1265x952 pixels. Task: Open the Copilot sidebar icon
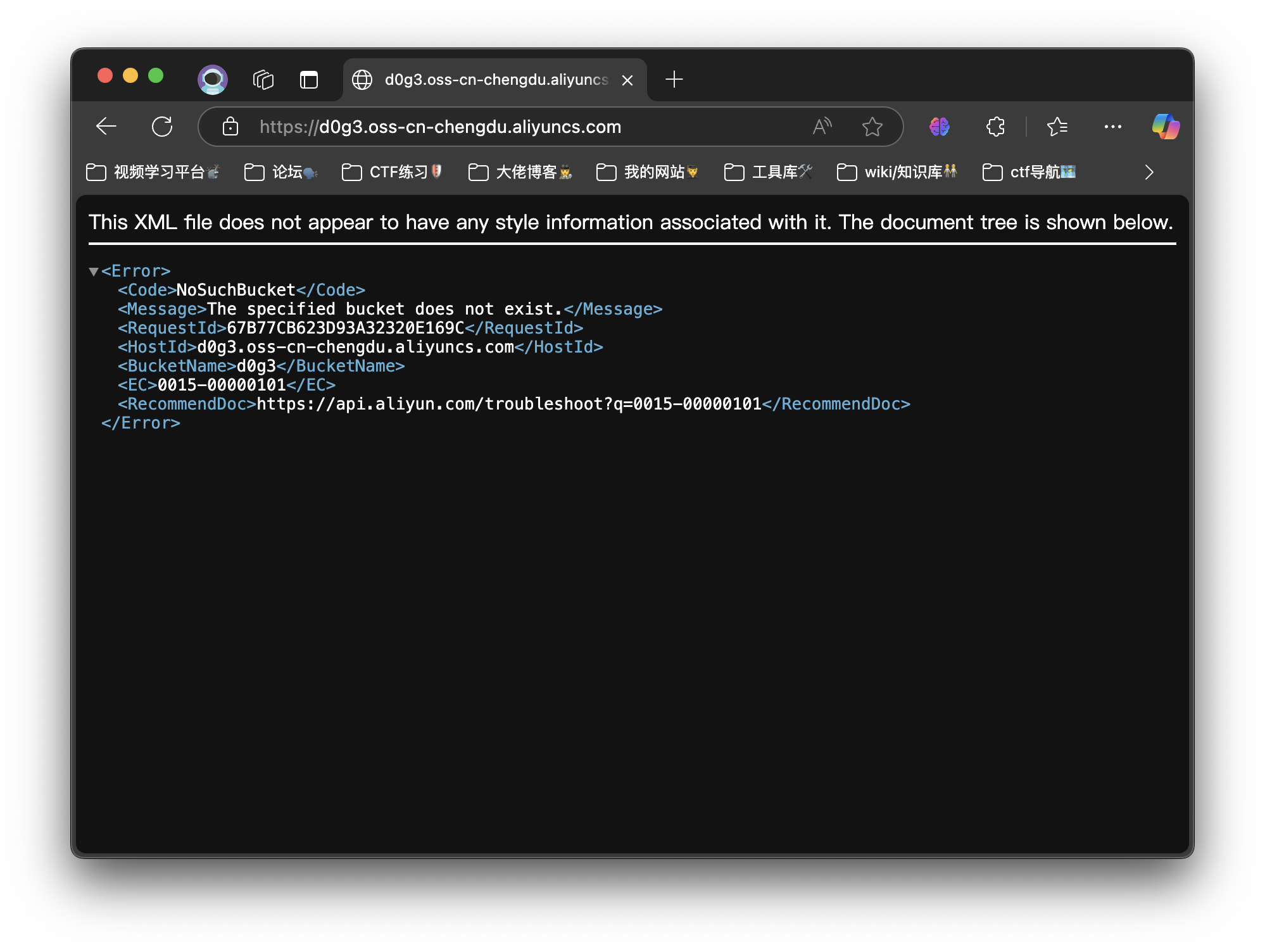[x=1165, y=127]
